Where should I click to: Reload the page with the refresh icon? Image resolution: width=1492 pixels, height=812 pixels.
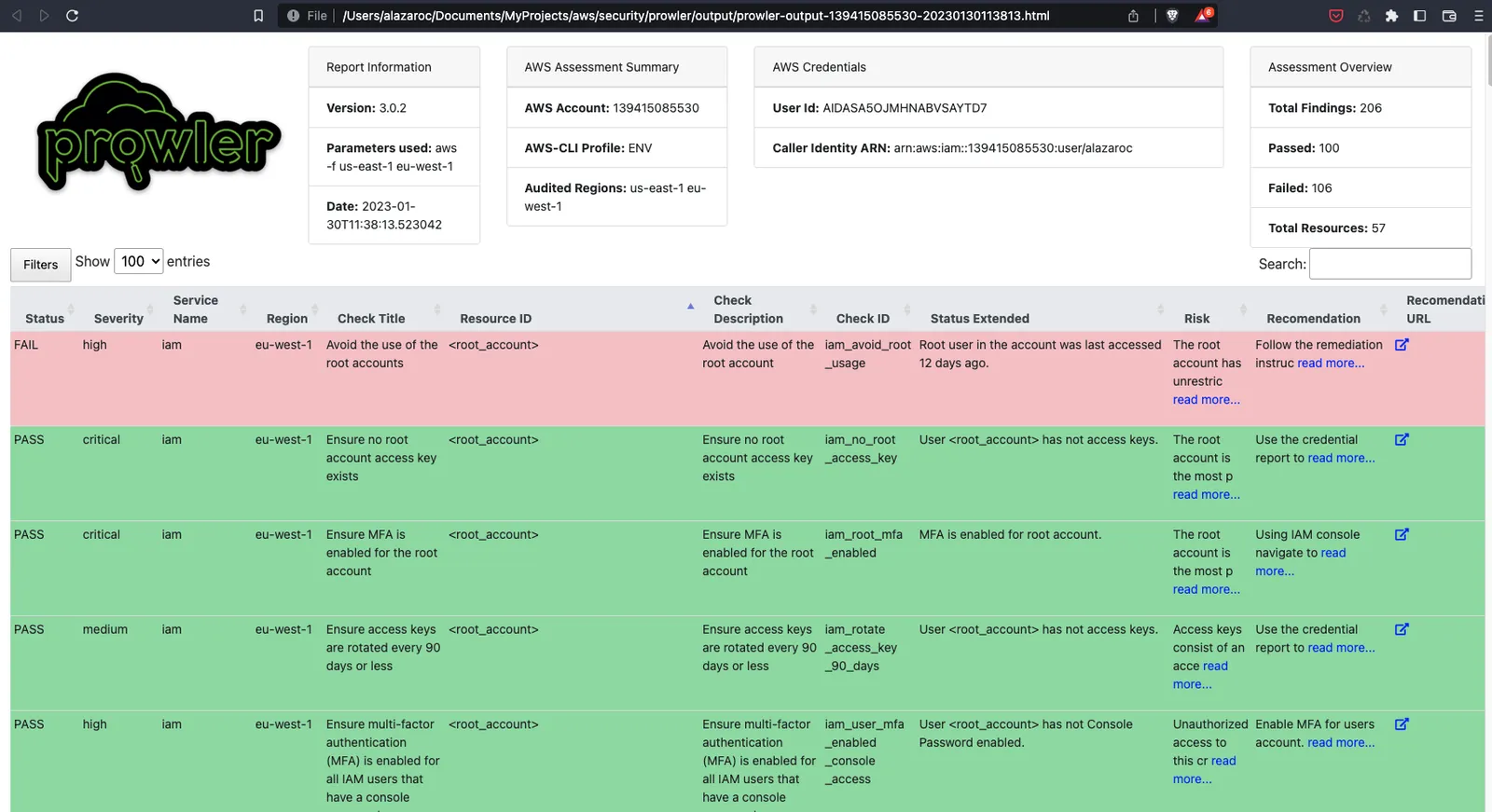[x=72, y=16]
